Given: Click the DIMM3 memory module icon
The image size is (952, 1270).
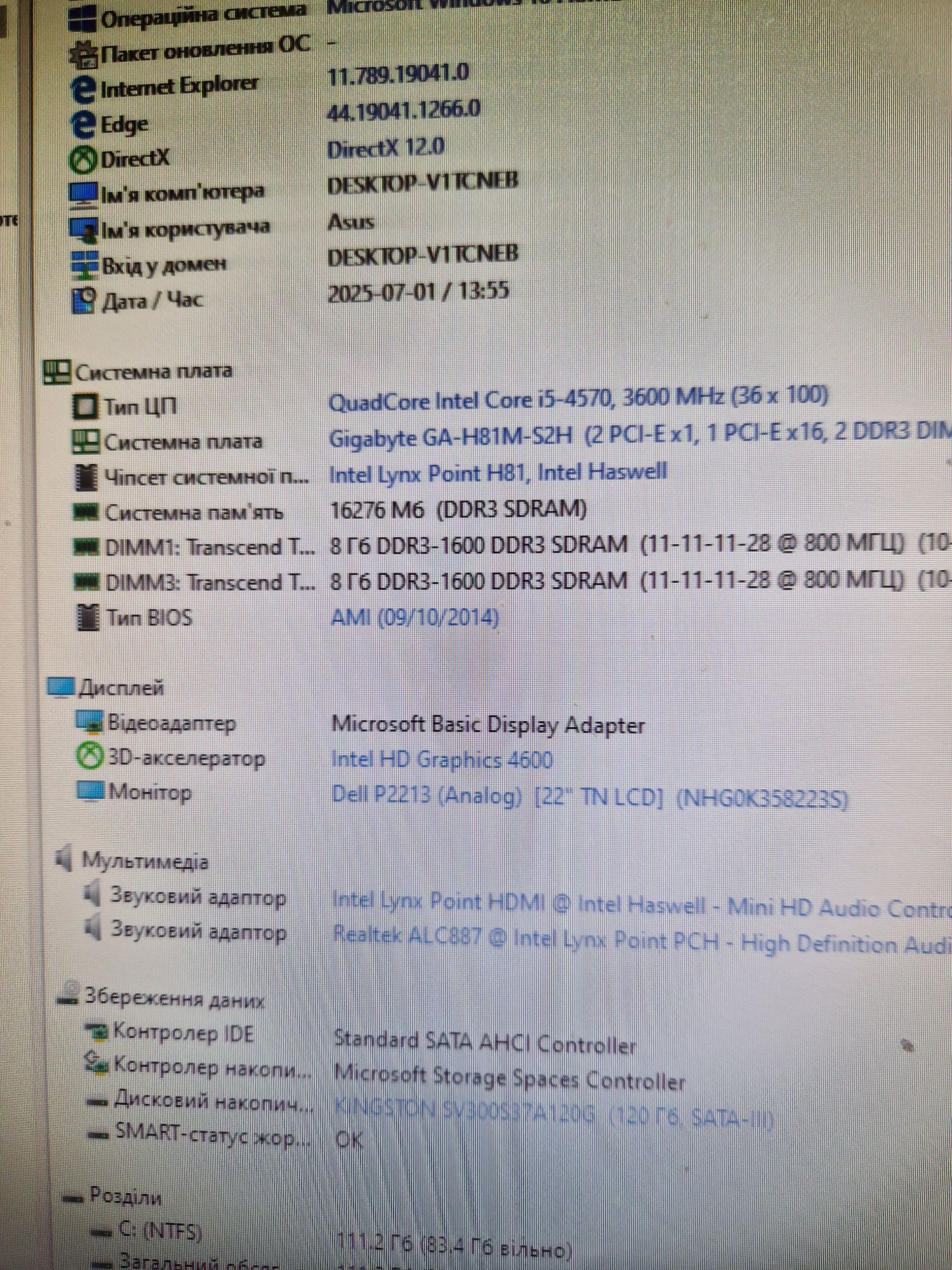Looking at the screenshot, I should [87, 581].
